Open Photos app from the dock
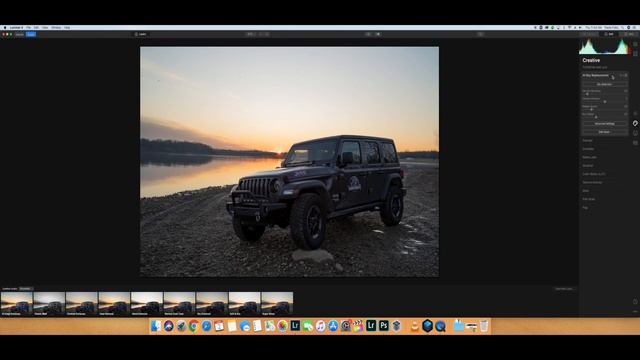Viewport: 640px width, 360px height. pos(282,326)
